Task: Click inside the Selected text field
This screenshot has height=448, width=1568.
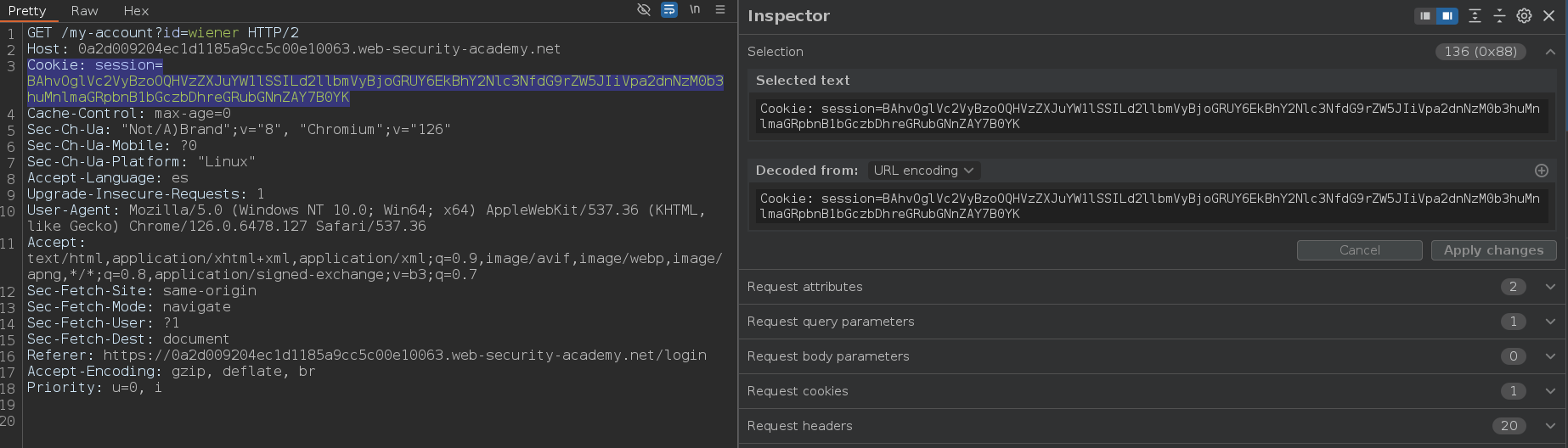Action: click(x=1152, y=116)
